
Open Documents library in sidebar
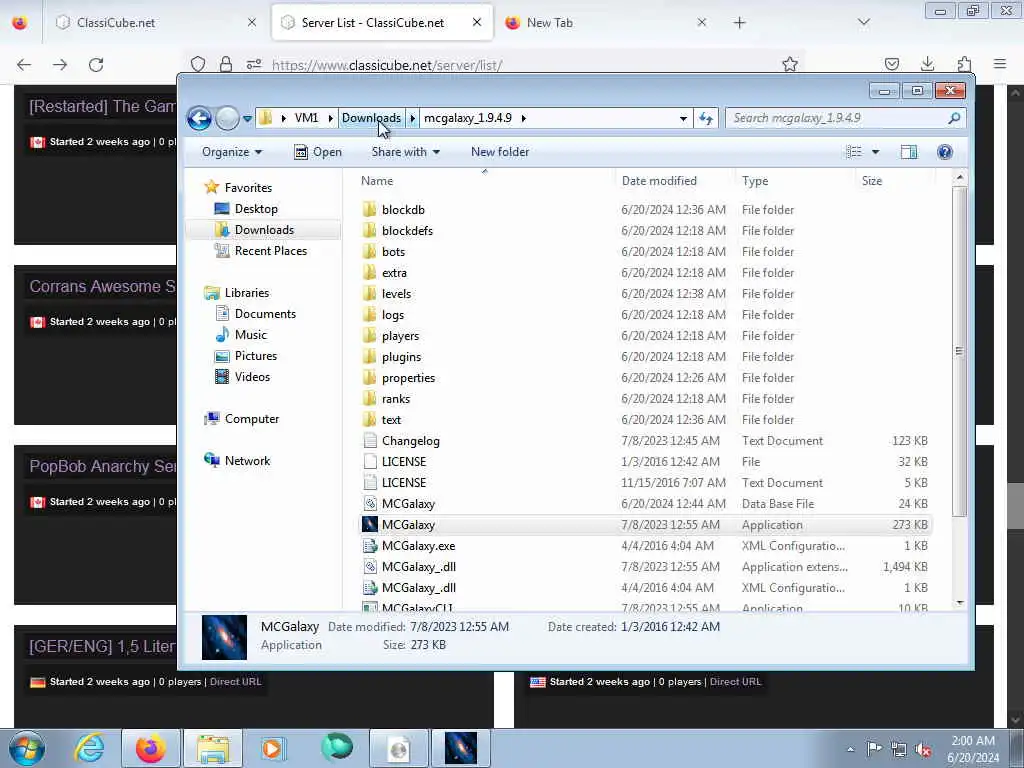point(265,314)
